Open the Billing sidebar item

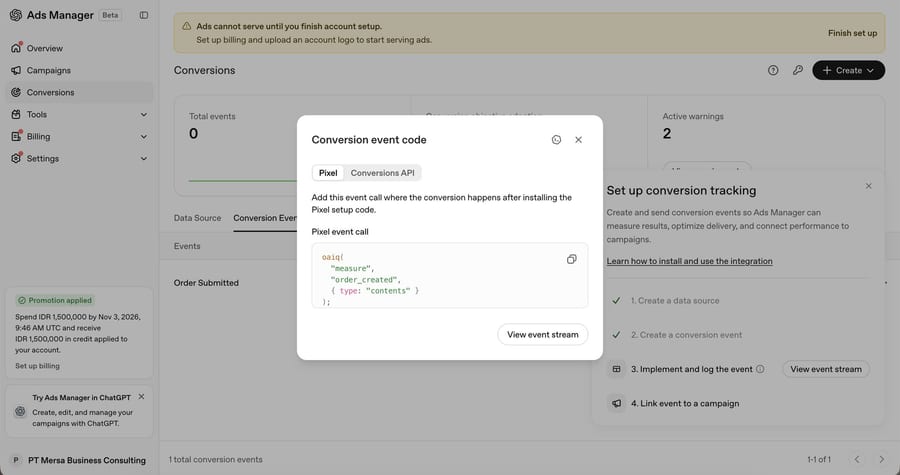(x=38, y=137)
